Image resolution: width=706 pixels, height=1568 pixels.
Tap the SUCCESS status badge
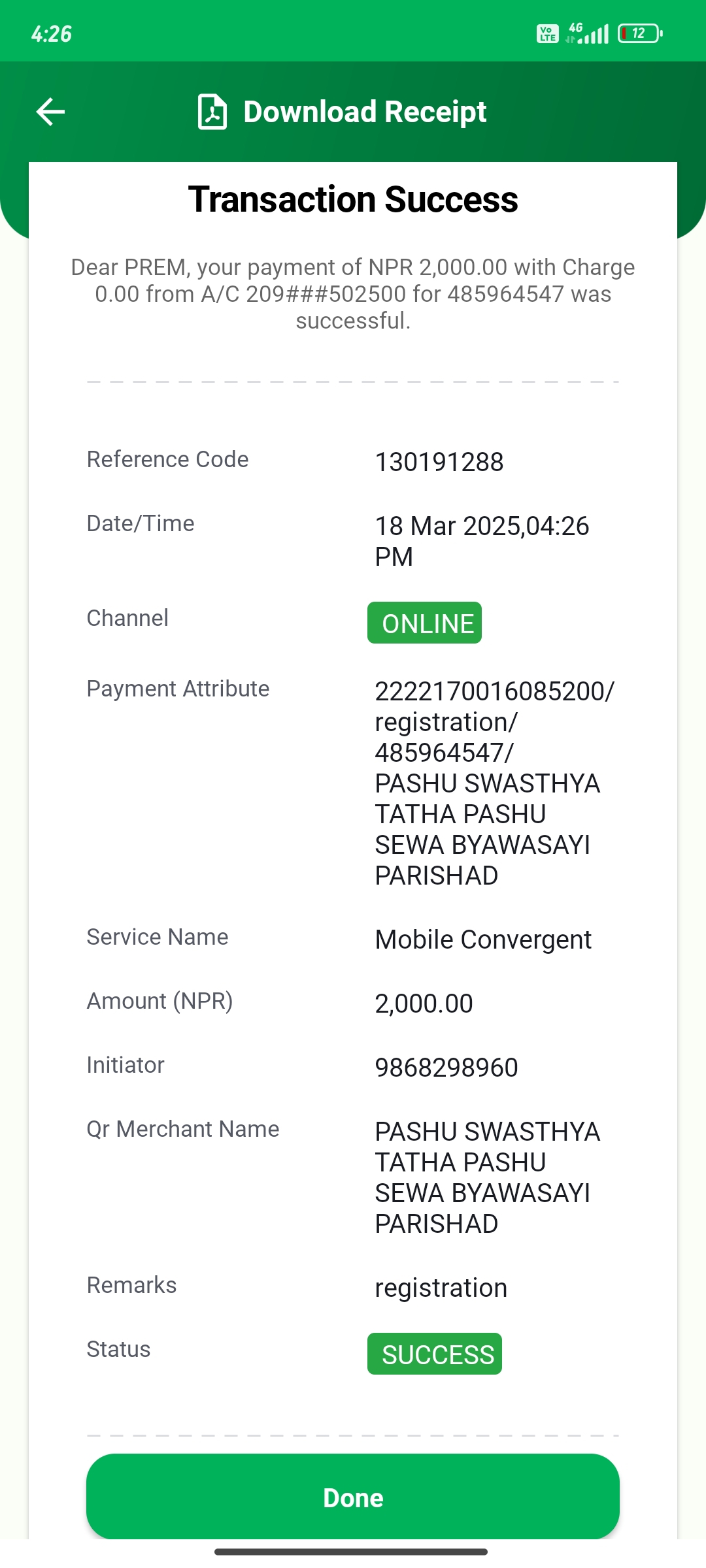[x=435, y=1354]
